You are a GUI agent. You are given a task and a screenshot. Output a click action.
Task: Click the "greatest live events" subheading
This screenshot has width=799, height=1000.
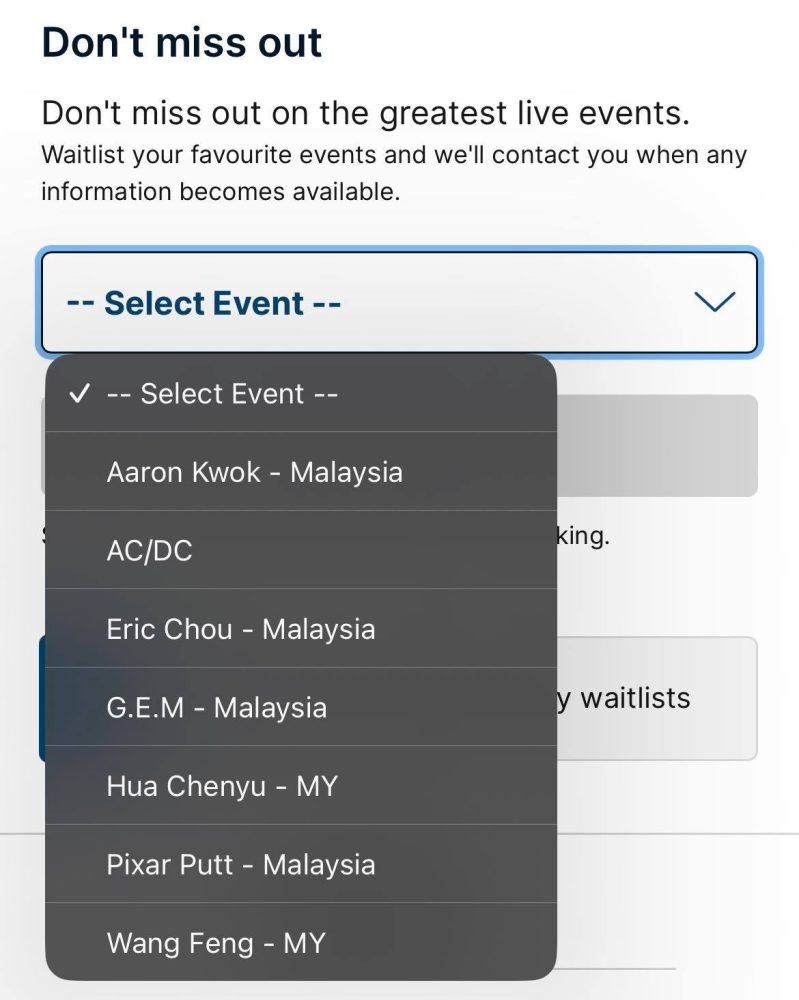[x=365, y=113]
